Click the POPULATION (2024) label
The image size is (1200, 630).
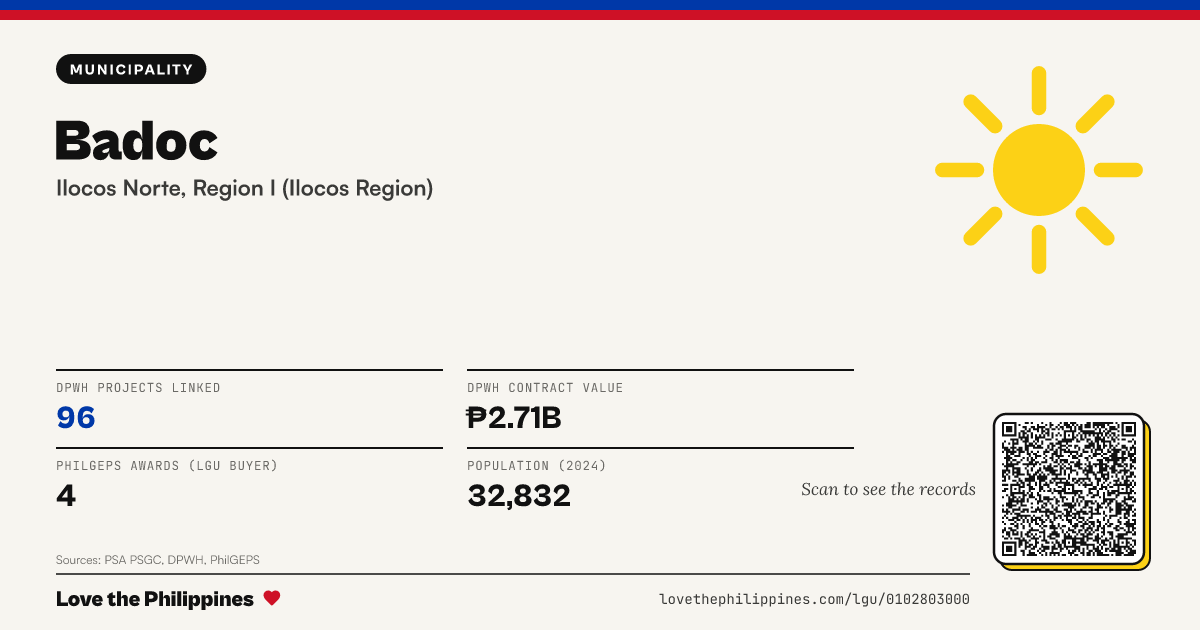(537, 466)
